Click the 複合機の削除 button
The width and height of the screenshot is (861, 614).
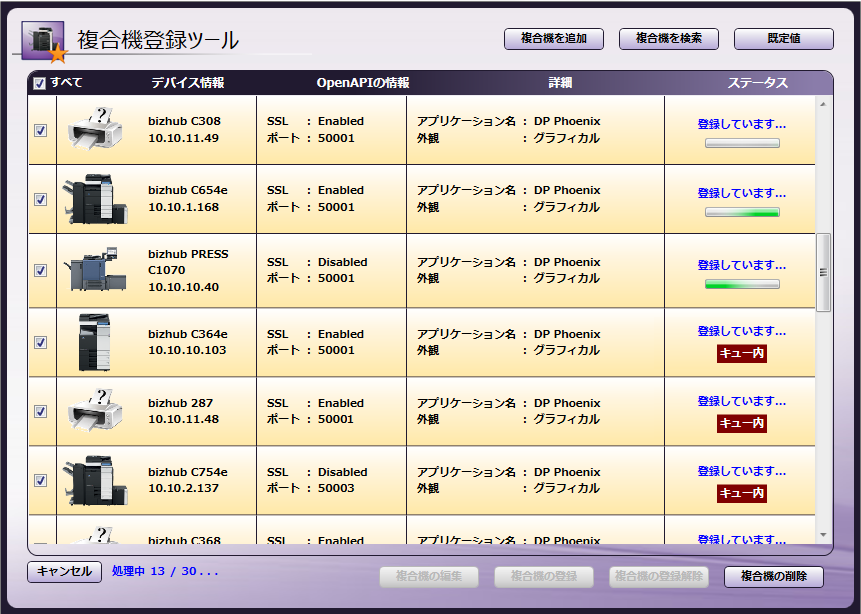click(x=774, y=577)
